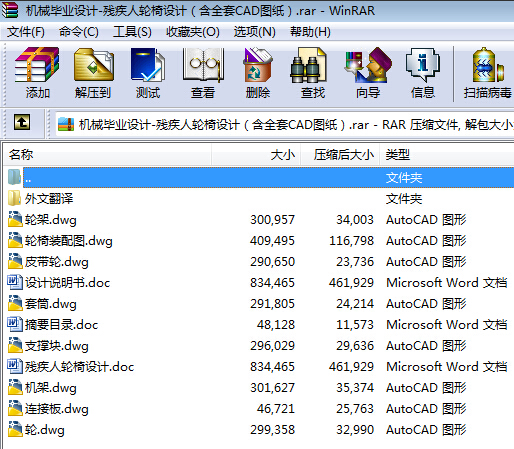514x449 pixels.
Task: Click the 机架.dwg file icon
Action: click(x=15, y=387)
